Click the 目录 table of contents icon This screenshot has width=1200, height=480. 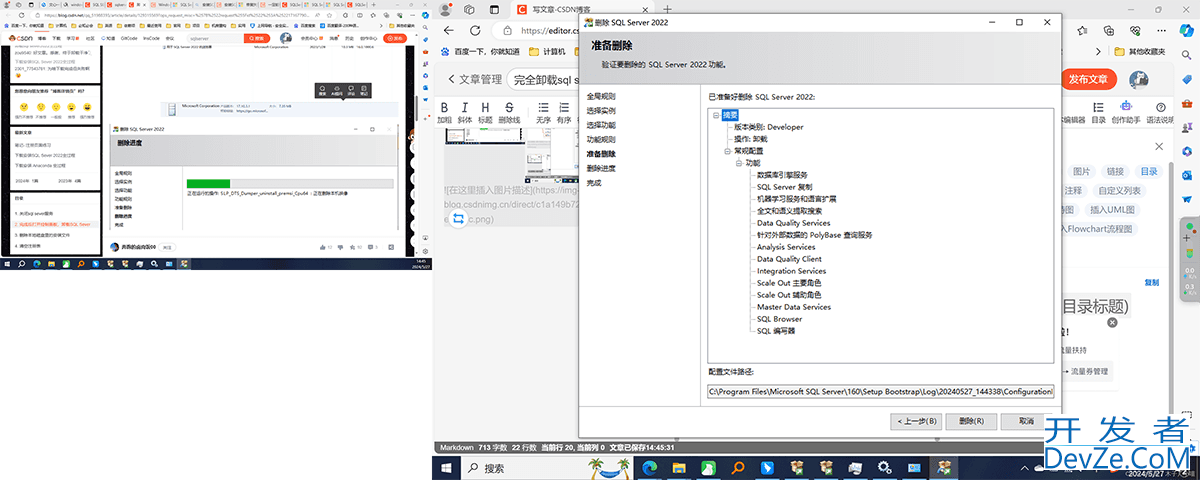1099,112
